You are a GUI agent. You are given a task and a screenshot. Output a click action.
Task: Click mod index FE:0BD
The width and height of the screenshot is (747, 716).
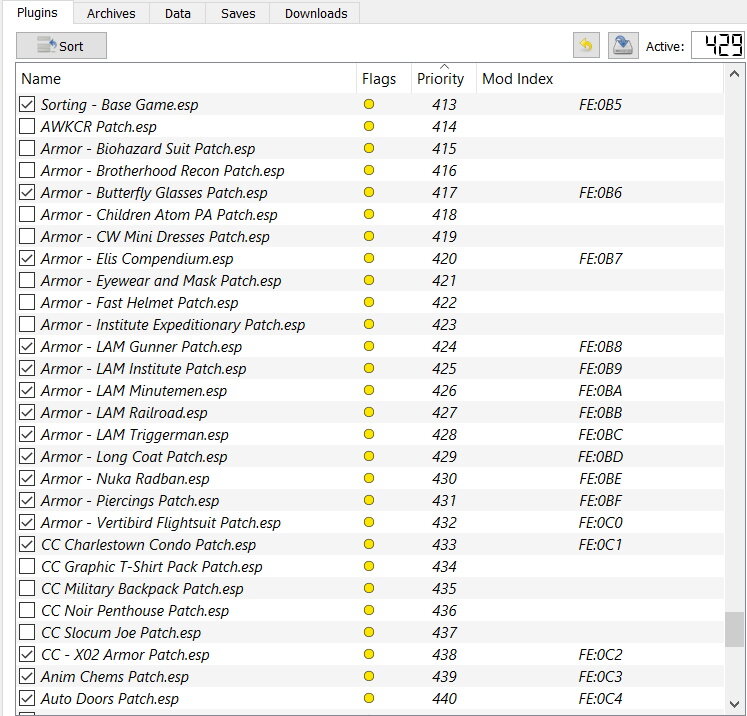[x=600, y=456]
